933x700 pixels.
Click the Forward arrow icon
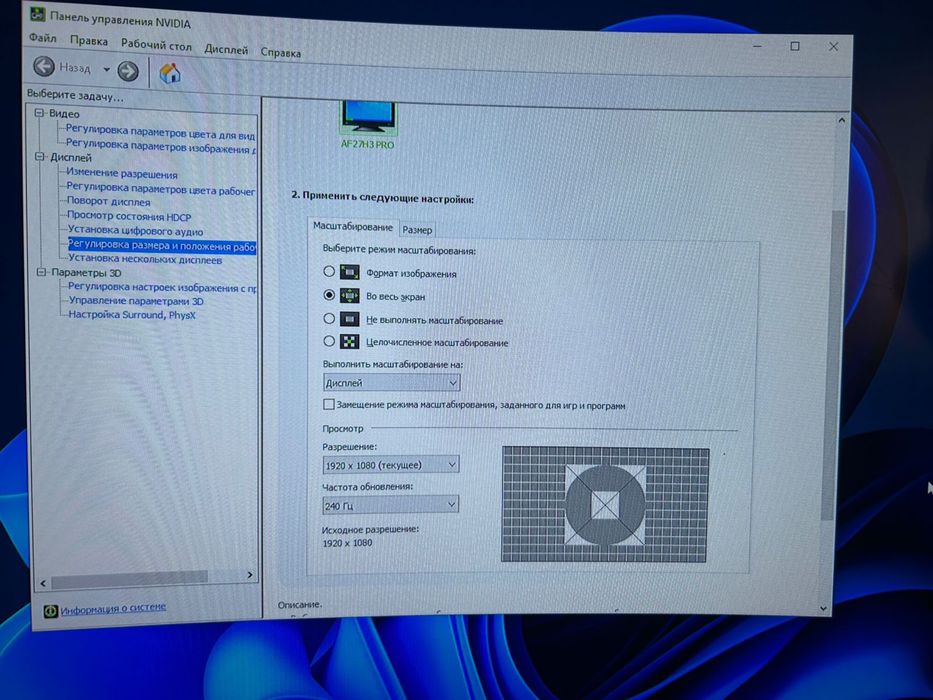click(x=128, y=71)
